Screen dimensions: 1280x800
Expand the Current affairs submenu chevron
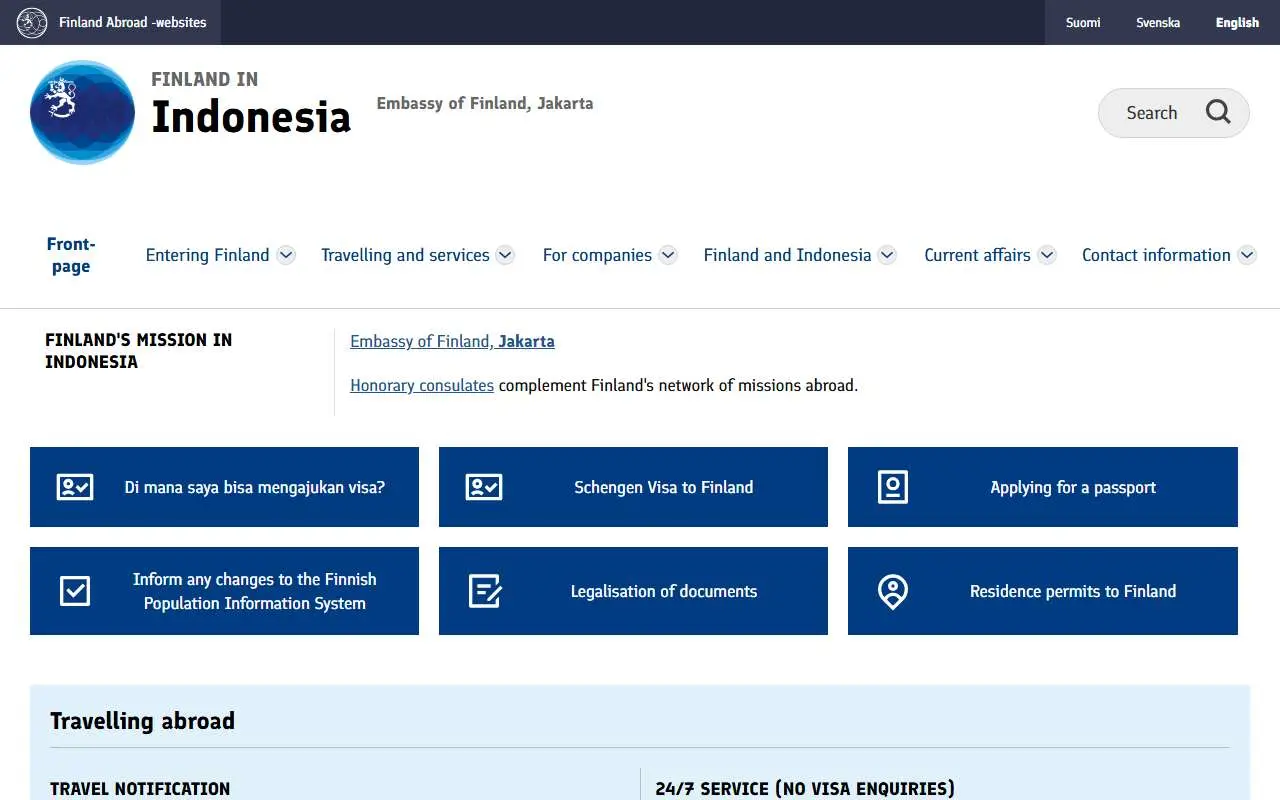click(1047, 255)
